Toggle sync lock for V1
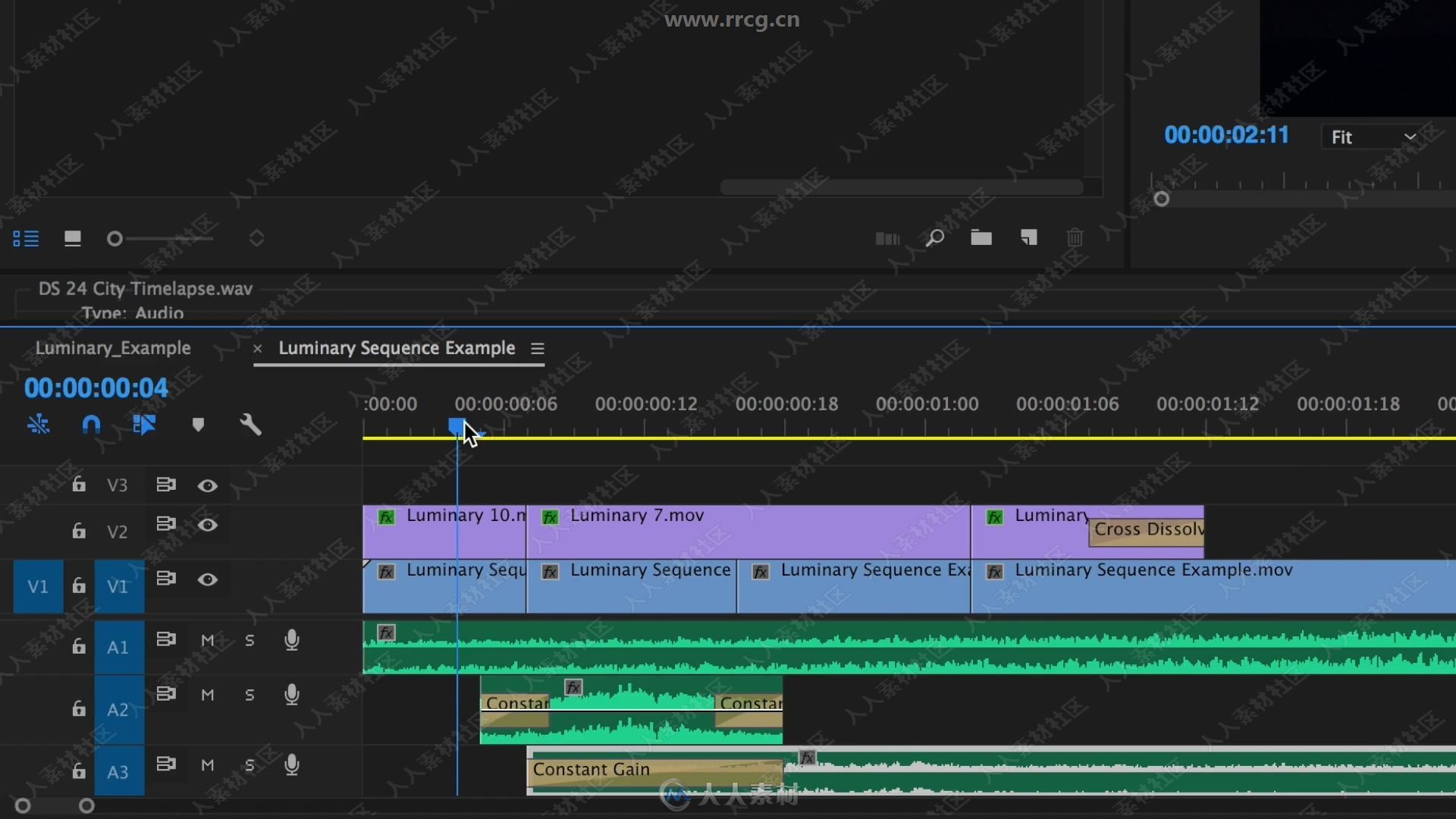Image resolution: width=1456 pixels, height=819 pixels. coord(166,579)
